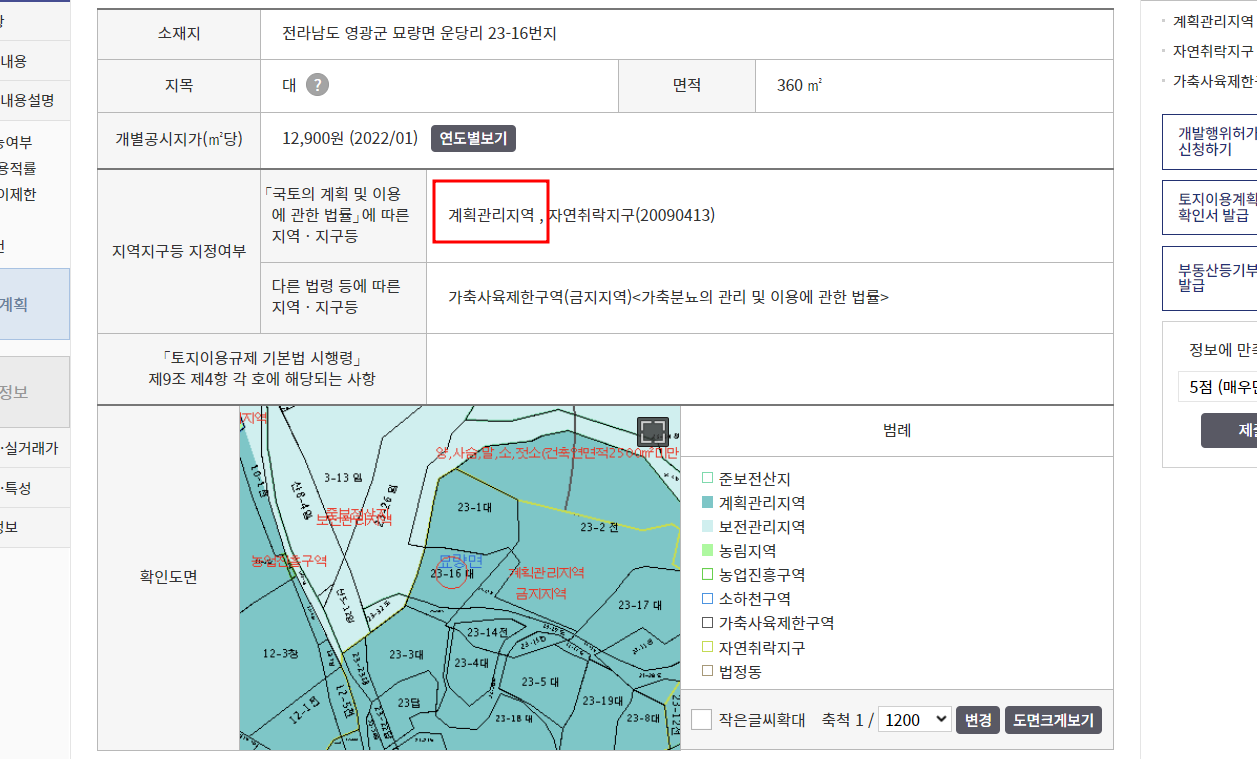Open the map scale 1200 dropdown
The height and width of the screenshot is (759, 1257).
point(914,720)
